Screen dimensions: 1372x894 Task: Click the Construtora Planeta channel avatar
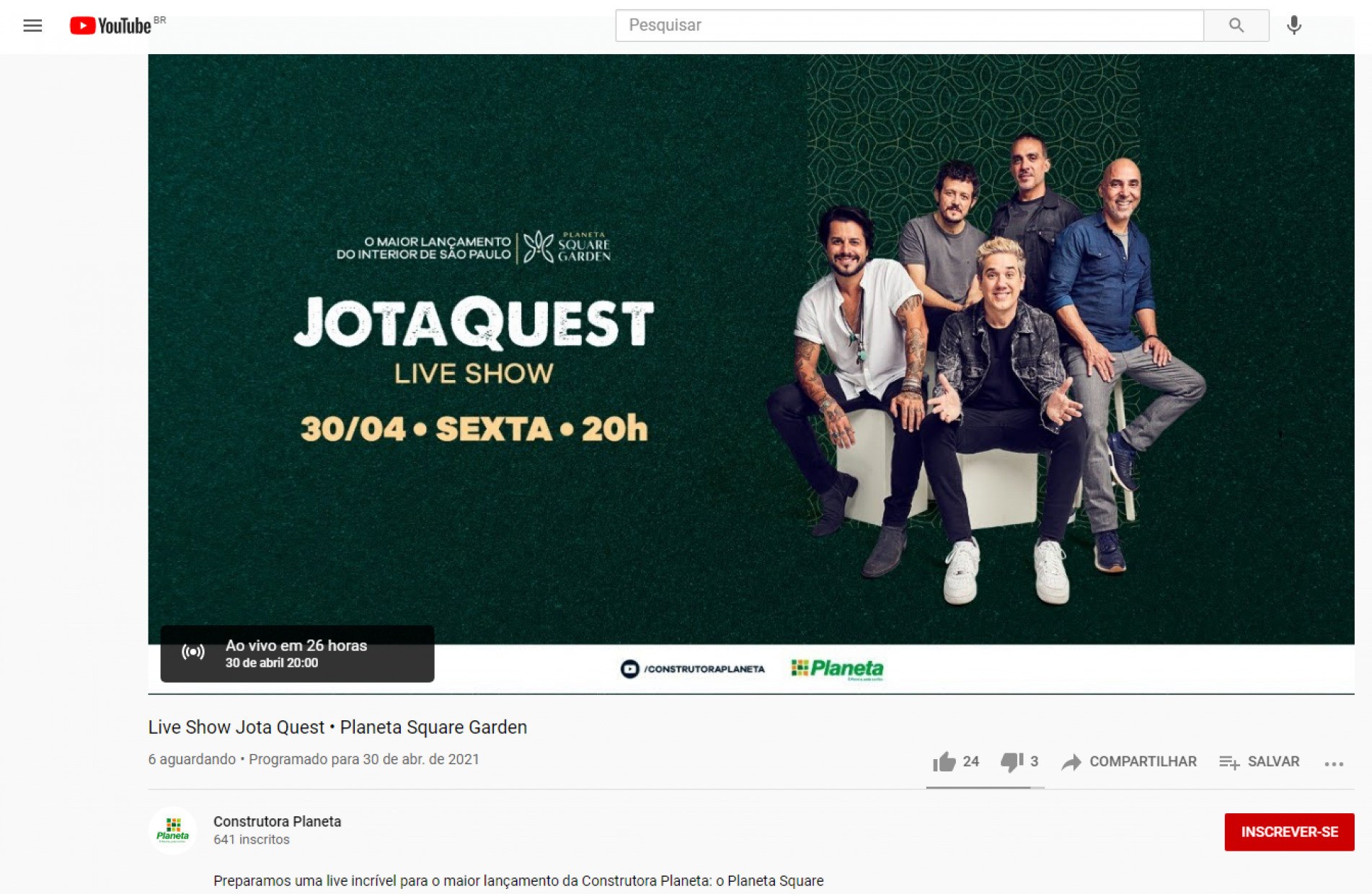(x=173, y=831)
